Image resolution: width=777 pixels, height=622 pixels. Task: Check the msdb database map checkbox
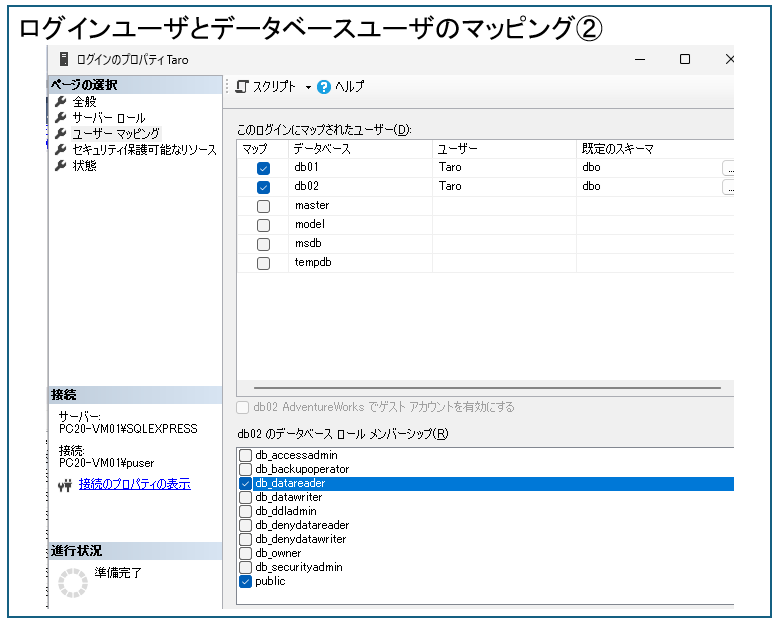click(264, 244)
